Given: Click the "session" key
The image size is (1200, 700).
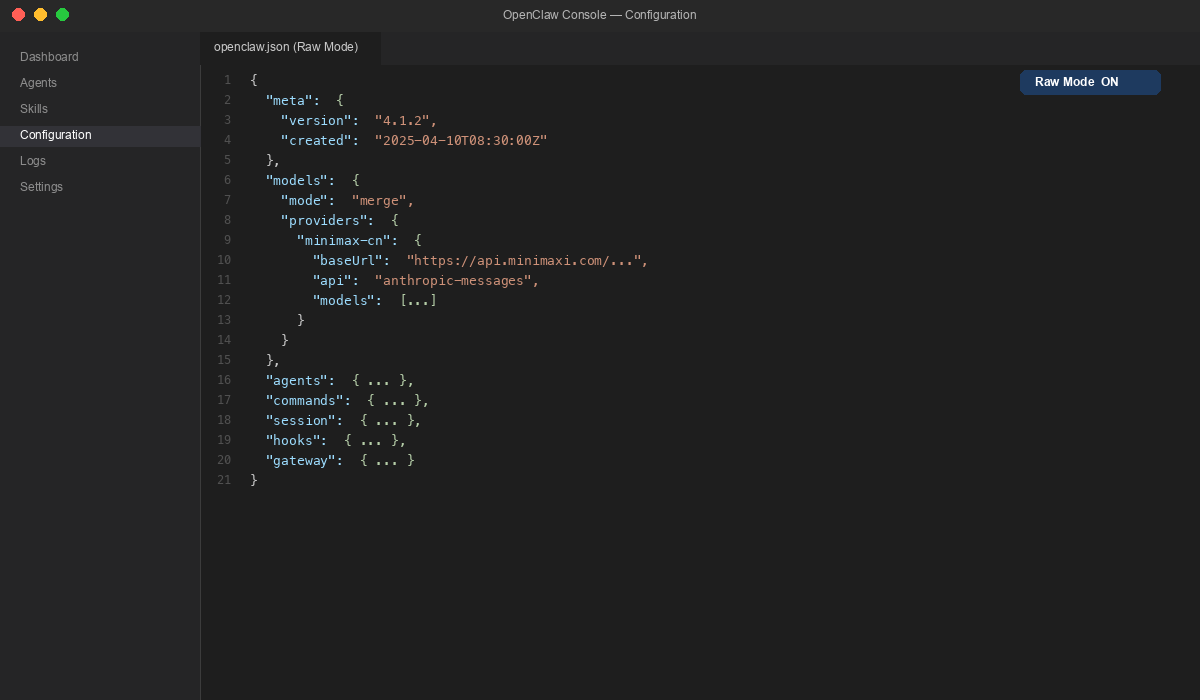Looking at the screenshot, I should pyautogui.click(x=301, y=420).
